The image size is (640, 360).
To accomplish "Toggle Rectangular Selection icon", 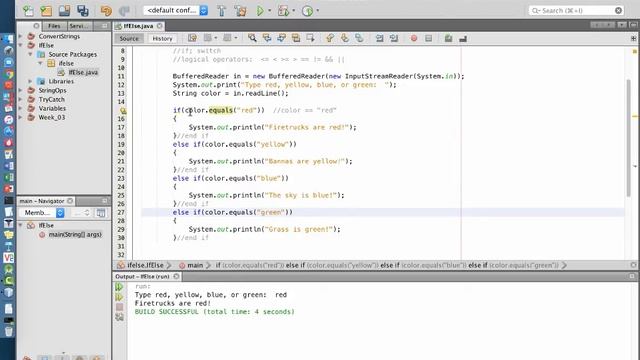I will tap(311, 38).
